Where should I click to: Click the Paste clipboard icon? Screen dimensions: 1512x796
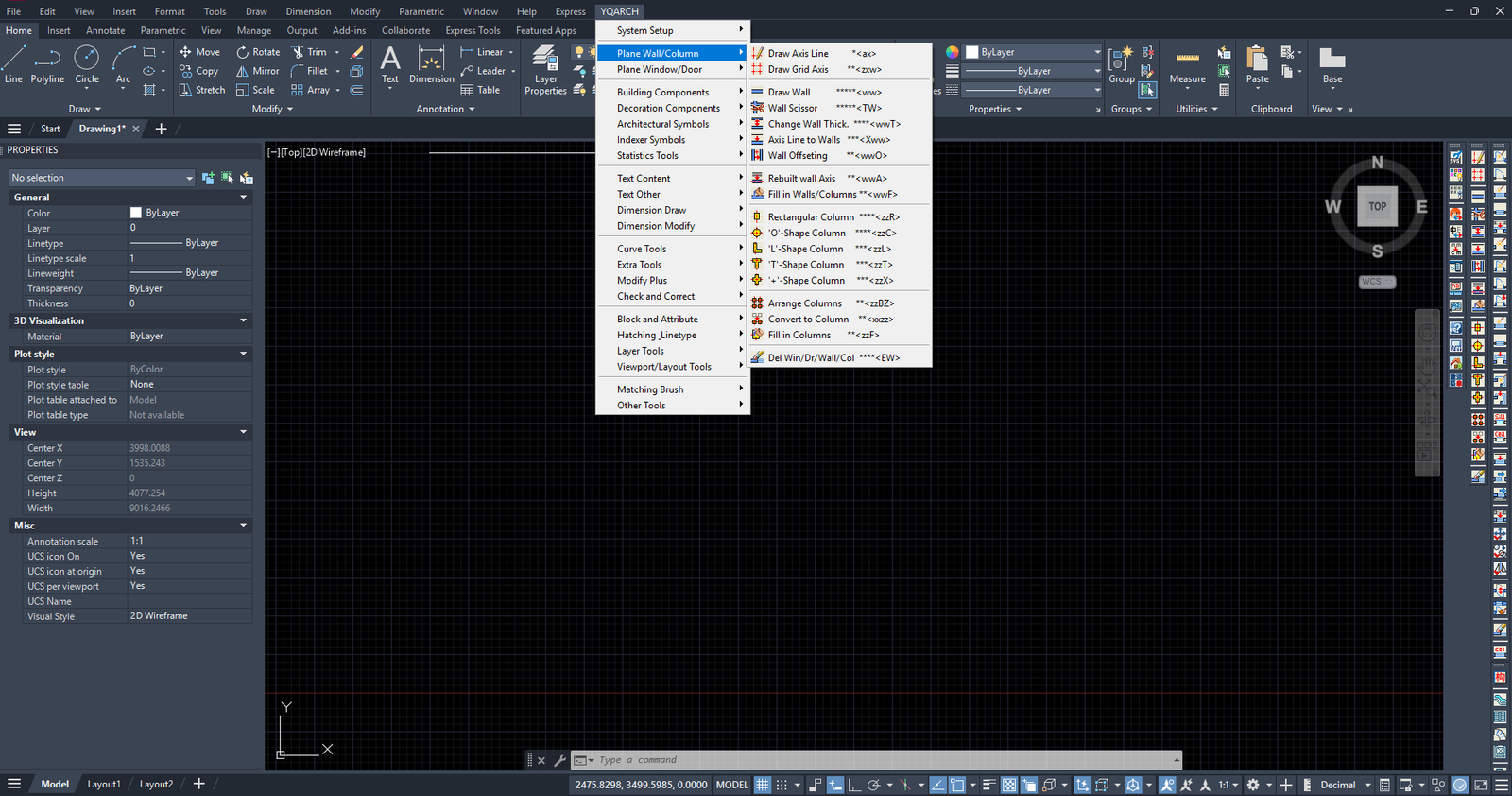click(x=1257, y=64)
